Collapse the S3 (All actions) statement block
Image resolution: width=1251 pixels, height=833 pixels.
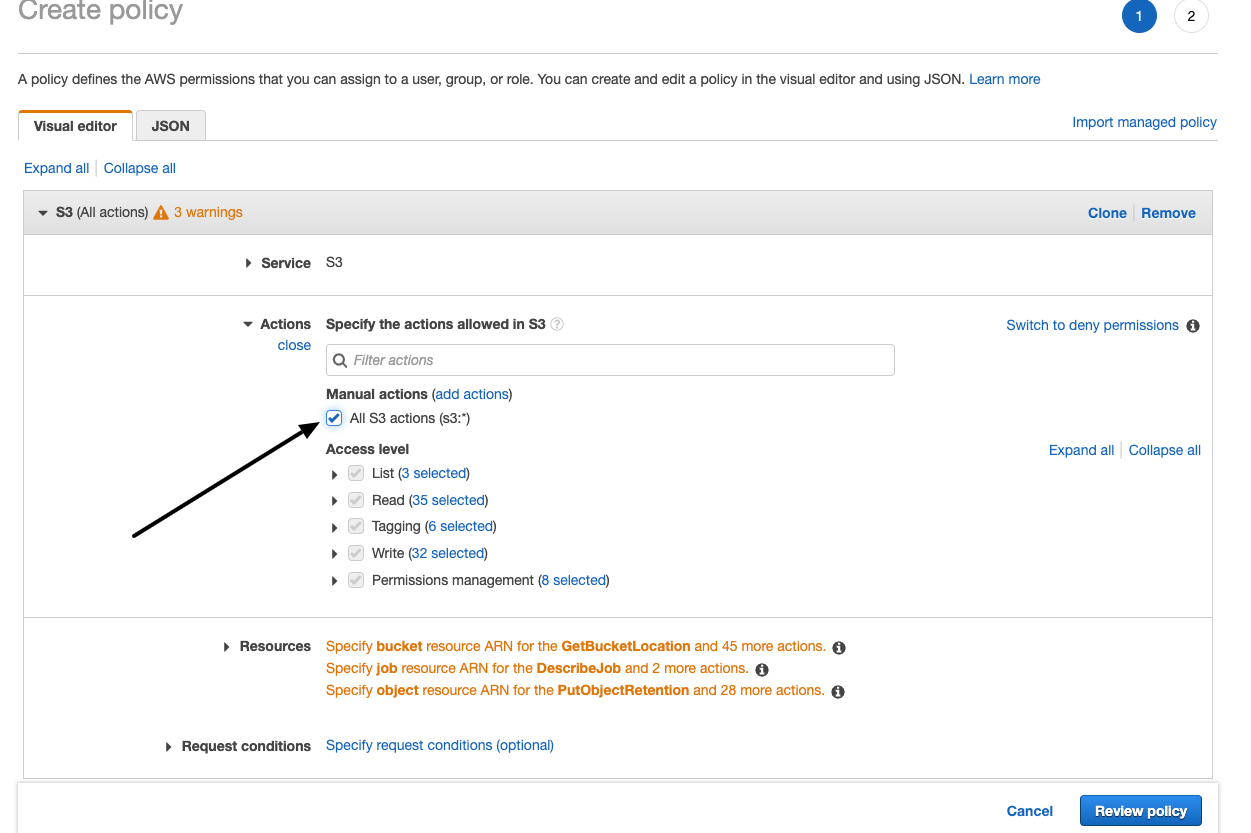coord(43,213)
